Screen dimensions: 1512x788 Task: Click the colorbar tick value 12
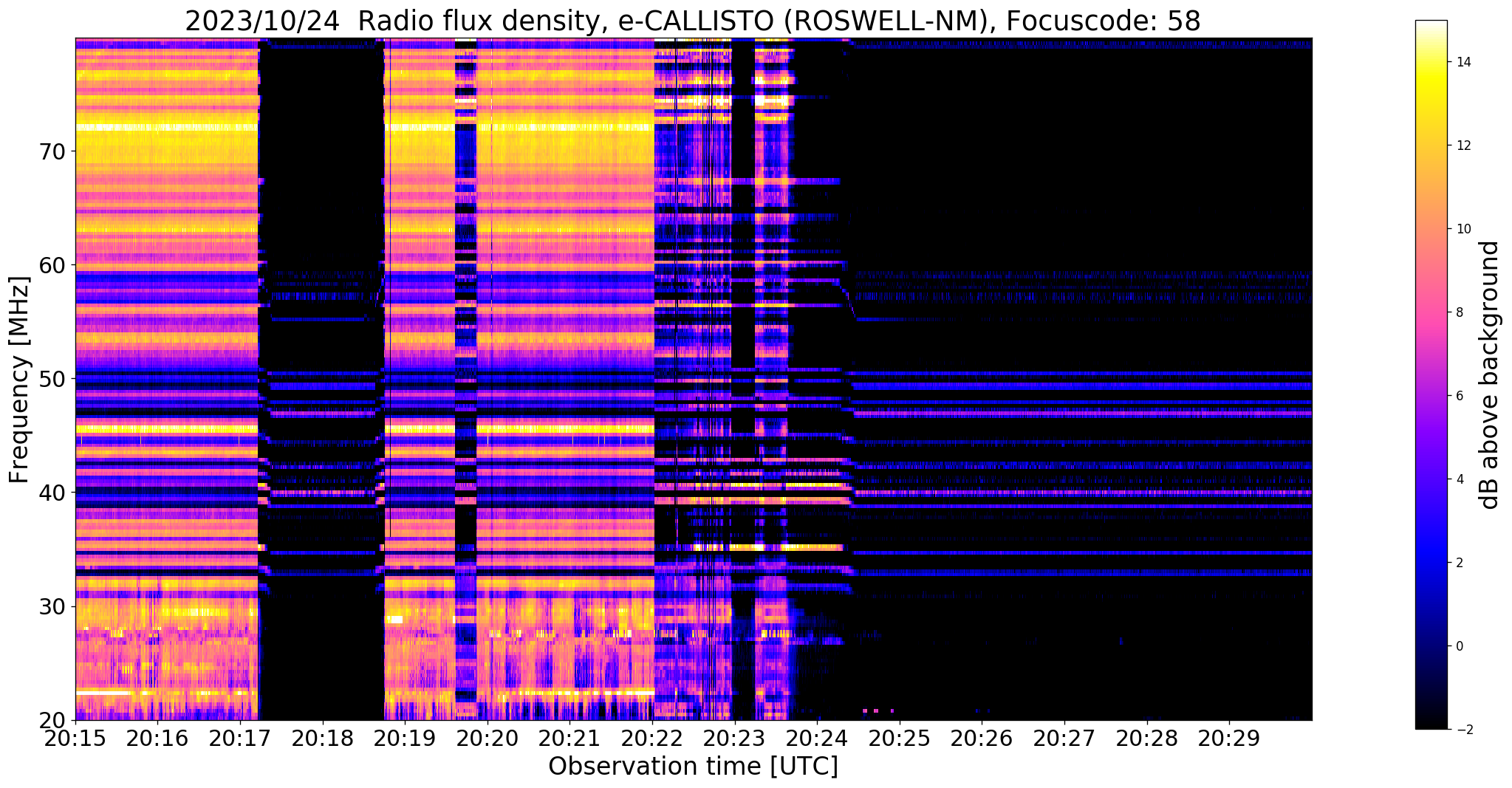pos(1463,145)
